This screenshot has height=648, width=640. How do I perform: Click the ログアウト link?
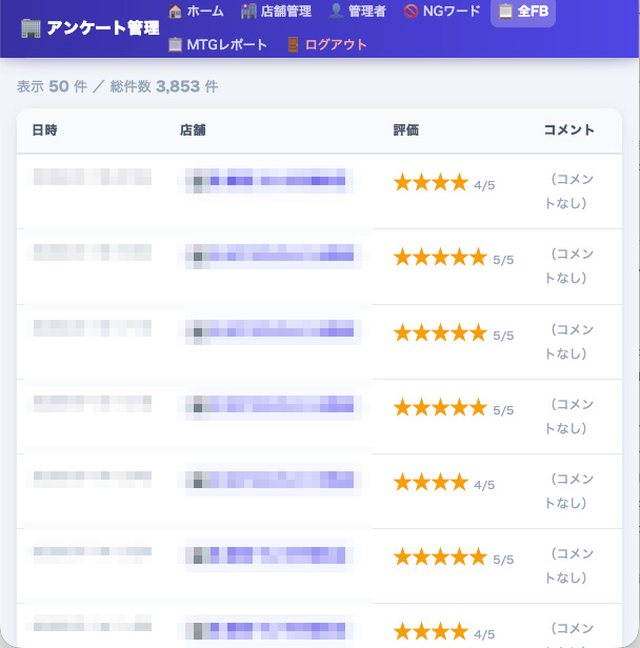[326, 44]
